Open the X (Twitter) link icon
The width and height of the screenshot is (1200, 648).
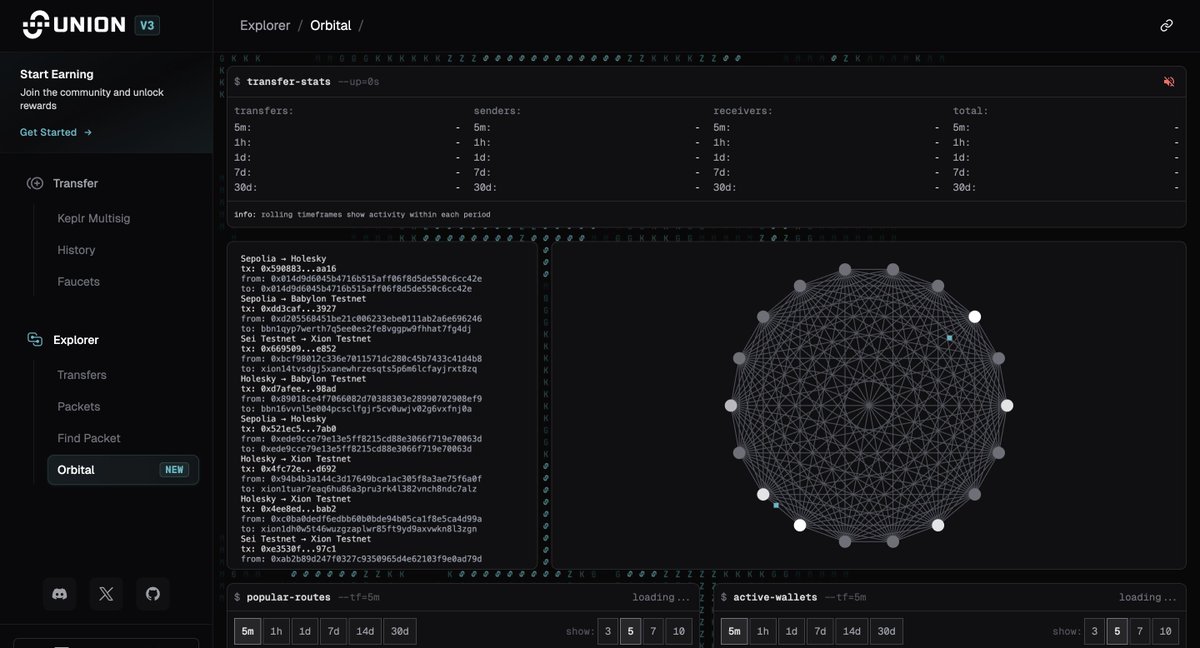point(106,594)
